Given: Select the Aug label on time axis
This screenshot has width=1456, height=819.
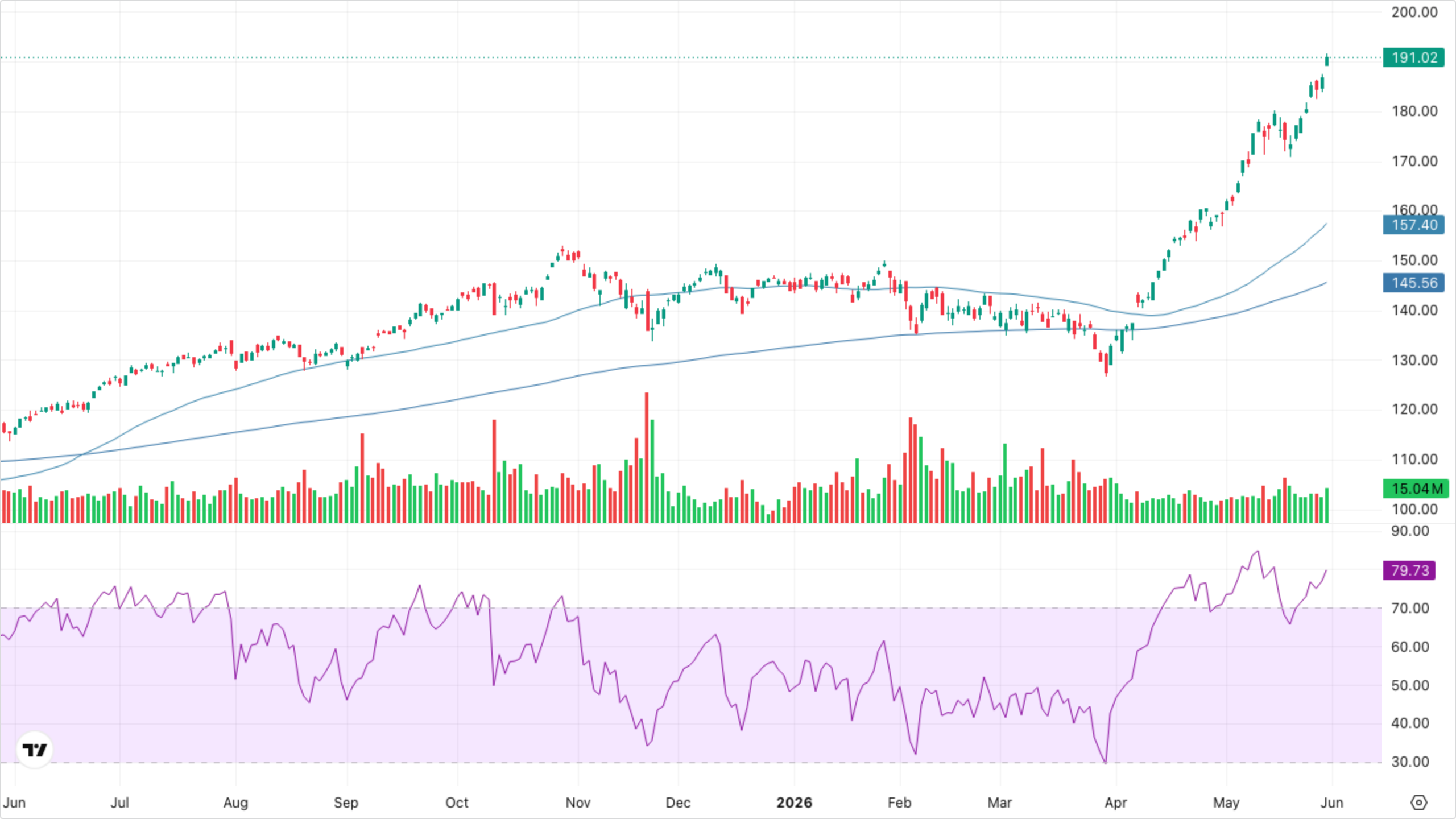Looking at the screenshot, I should pos(235,803).
